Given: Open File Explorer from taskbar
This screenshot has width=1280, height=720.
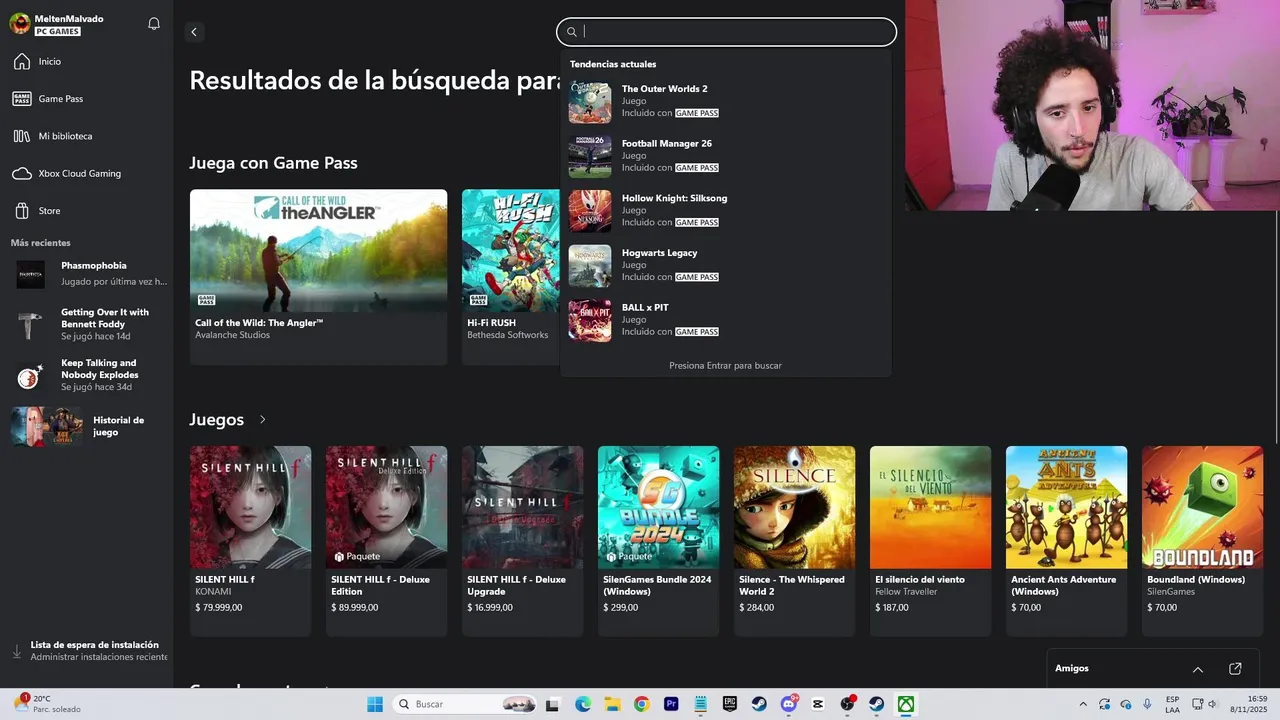Looking at the screenshot, I should point(612,704).
